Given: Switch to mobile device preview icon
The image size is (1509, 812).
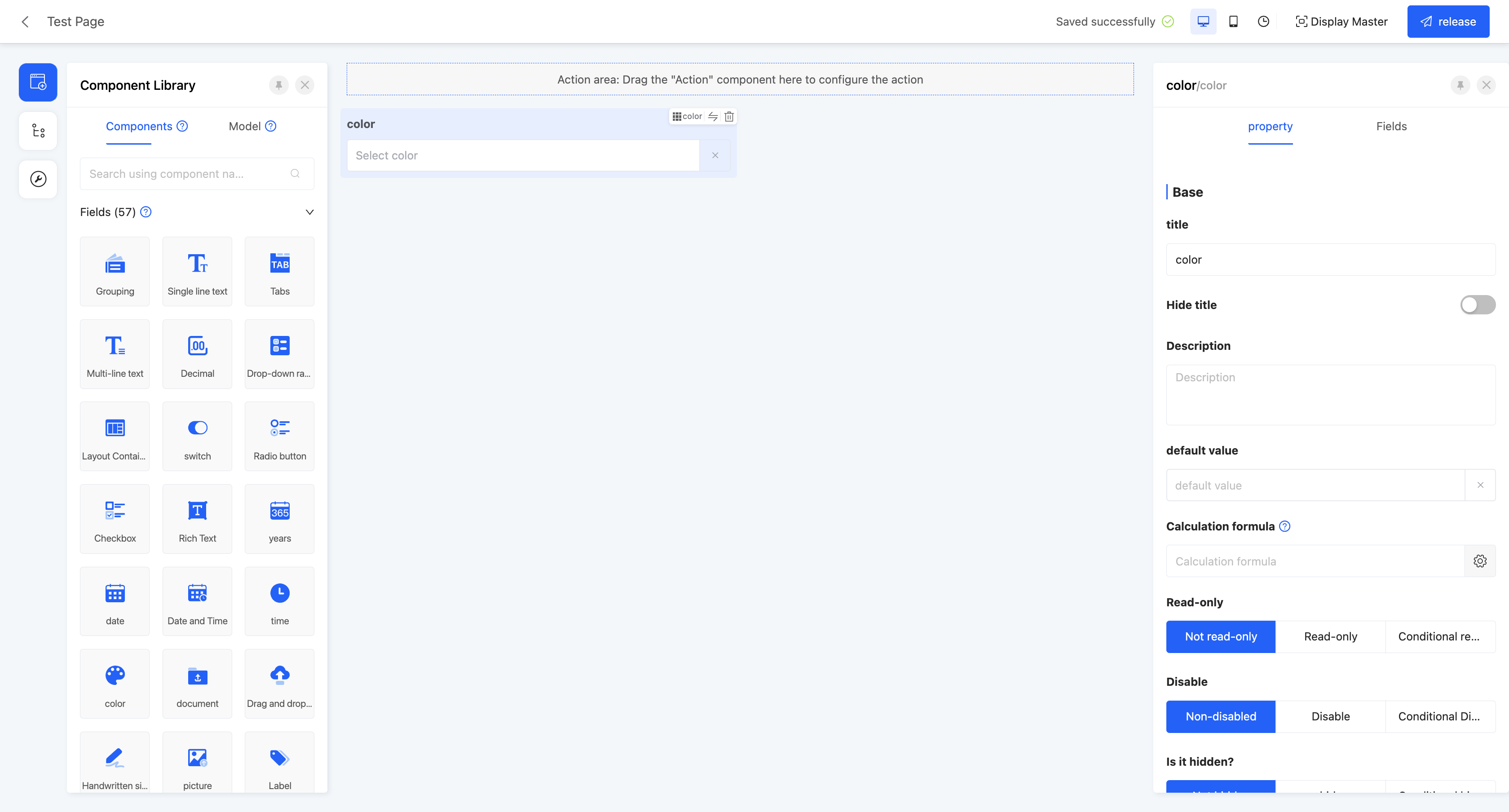Looking at the screenshot, I should click(1233, 22).
